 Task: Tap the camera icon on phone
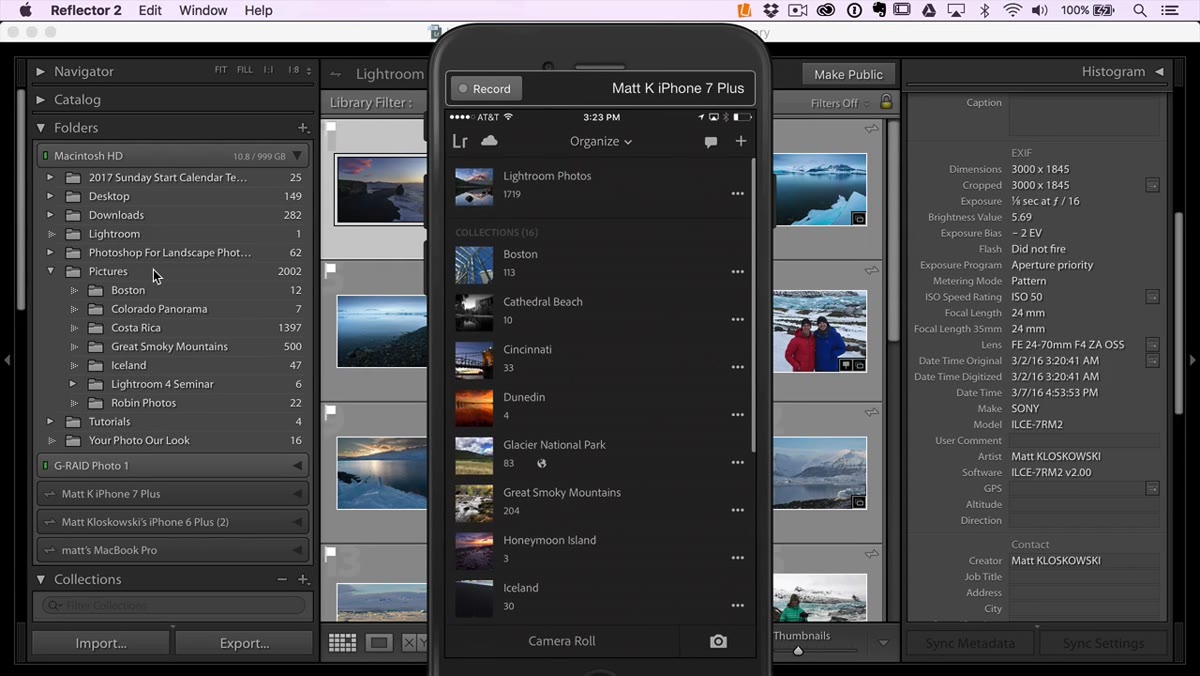[x=718, y=641]
